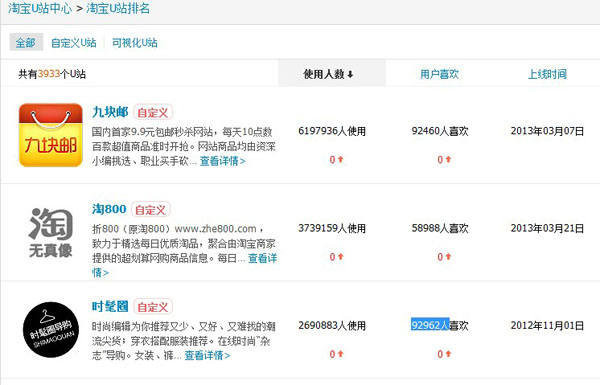Click the 58988人喜欢 count
The image size is (600, 385).
click(440, 228)
